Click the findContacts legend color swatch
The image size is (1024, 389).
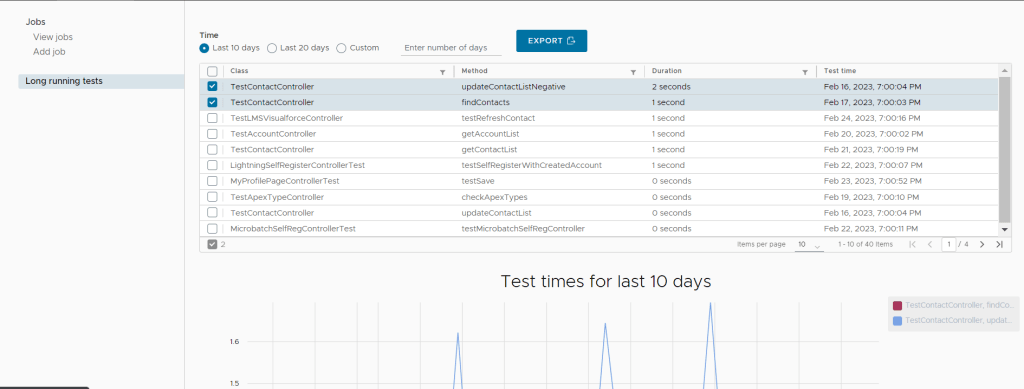point(897,305)
